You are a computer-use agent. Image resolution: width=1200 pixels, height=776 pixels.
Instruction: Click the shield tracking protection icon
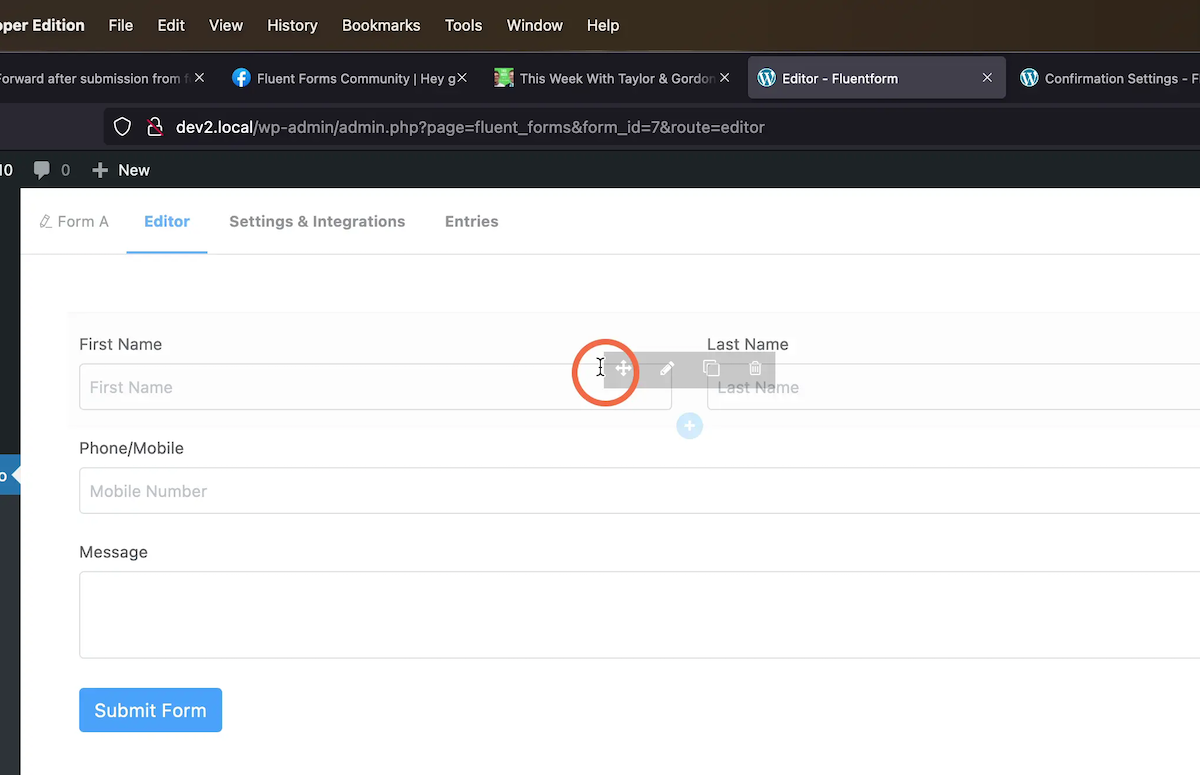(x=122, y=127)
